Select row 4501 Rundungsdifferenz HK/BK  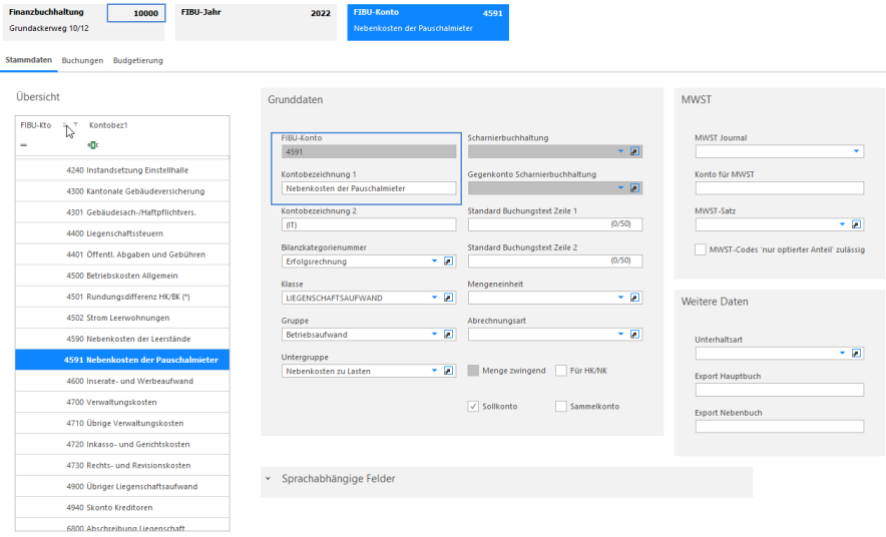click(122, 297)
